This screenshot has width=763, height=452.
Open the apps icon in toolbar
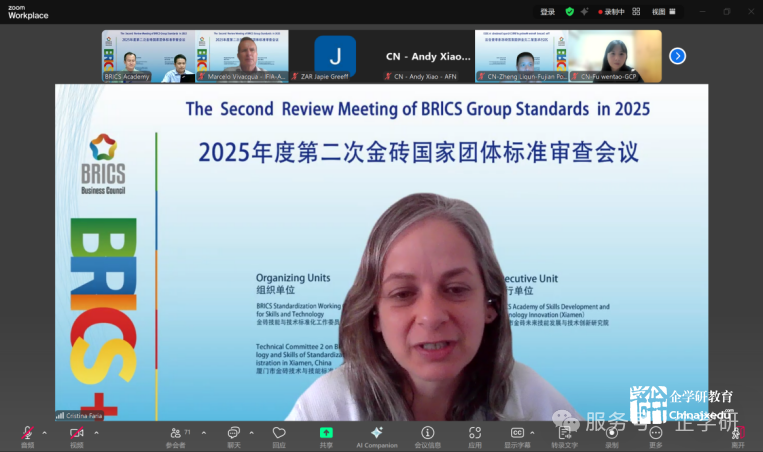475,433
